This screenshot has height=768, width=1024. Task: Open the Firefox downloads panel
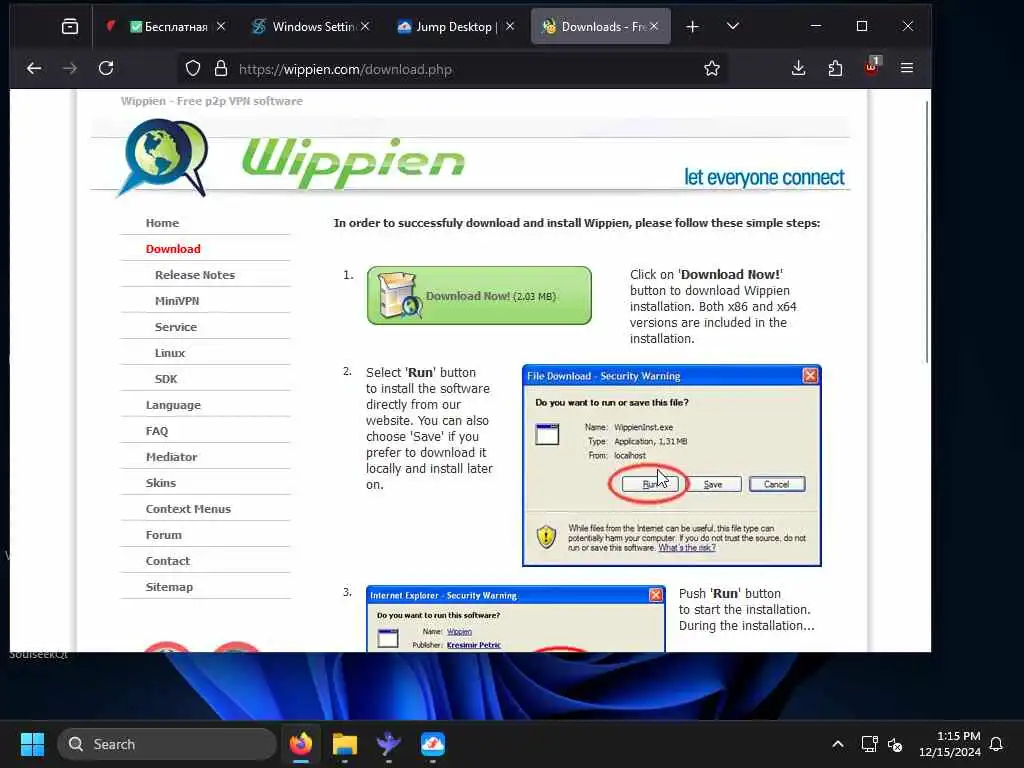coord(798,68)
